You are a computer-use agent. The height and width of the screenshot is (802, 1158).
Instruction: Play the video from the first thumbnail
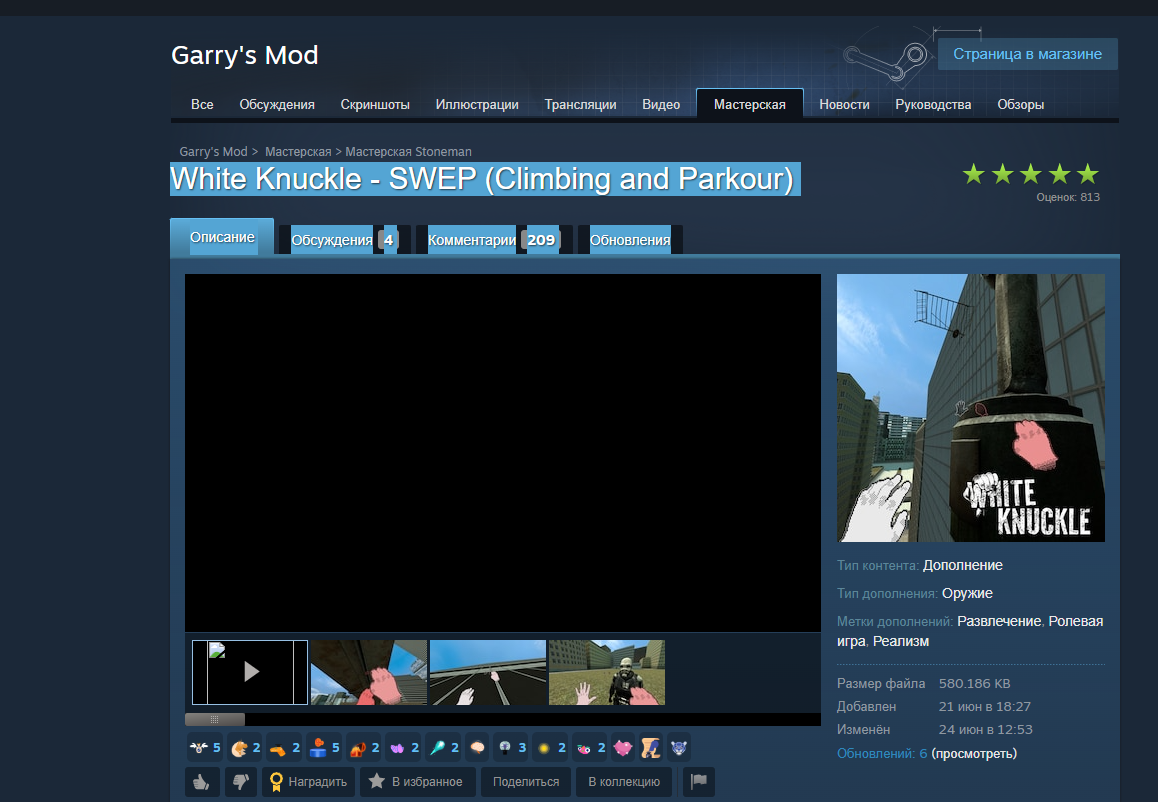[x=250, y=672]
